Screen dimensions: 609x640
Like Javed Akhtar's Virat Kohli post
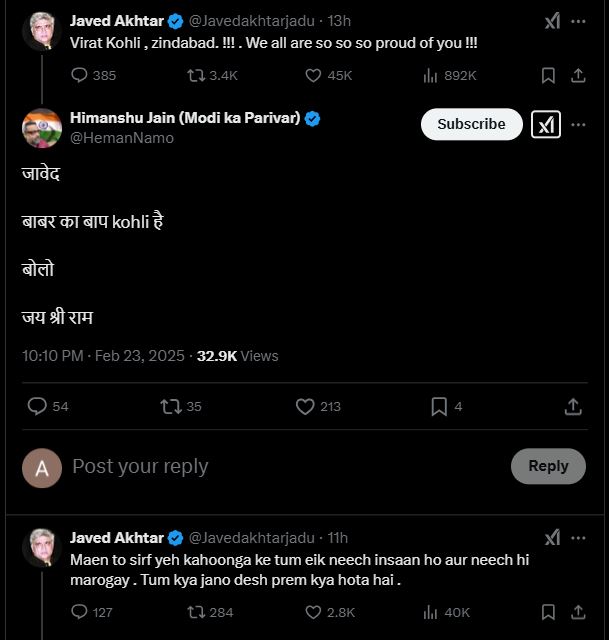click(x=313, y=75)
